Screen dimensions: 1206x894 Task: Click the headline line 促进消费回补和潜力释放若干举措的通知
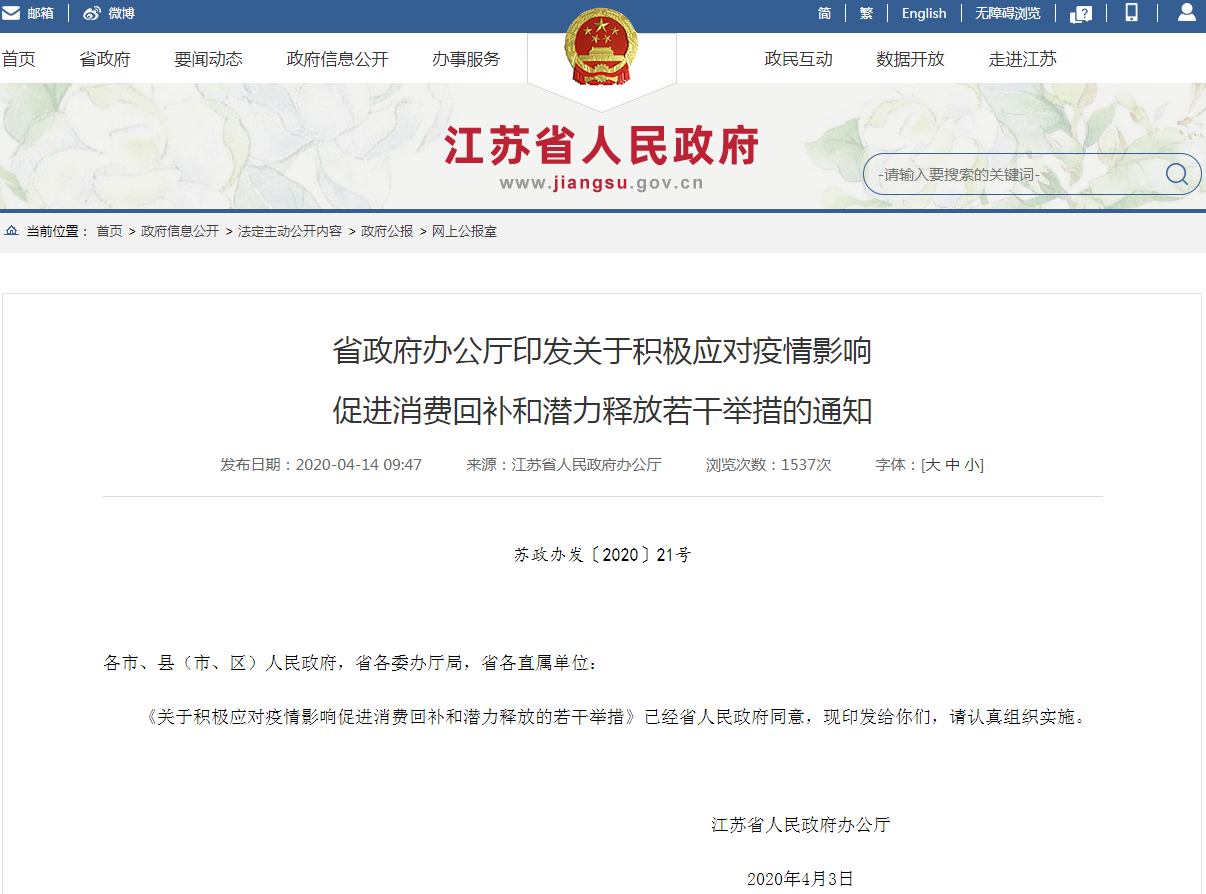click(602, 411)
